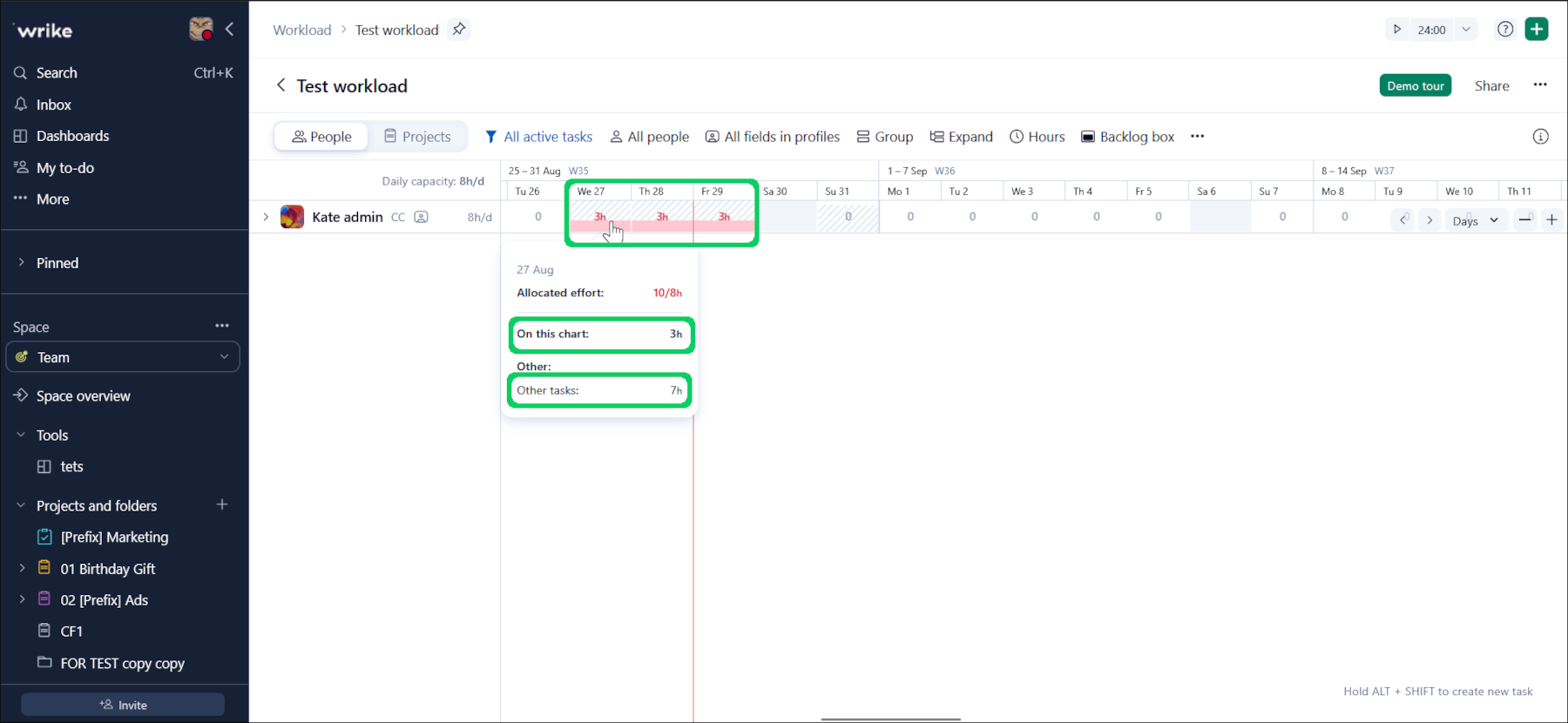Viewport: 1568px width, 723px height.
Task: Switch to the People view
Action: tap(321, 137)
